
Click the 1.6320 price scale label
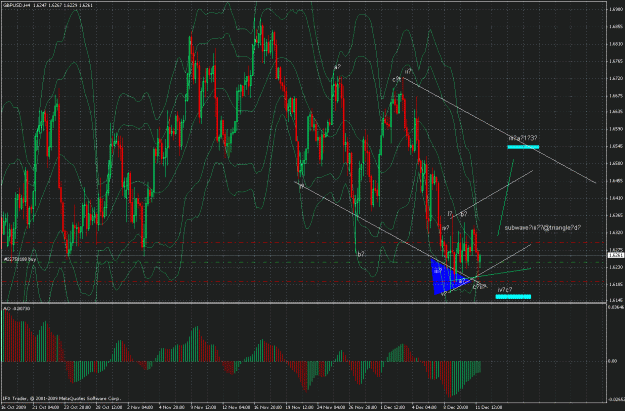[616, 232]
